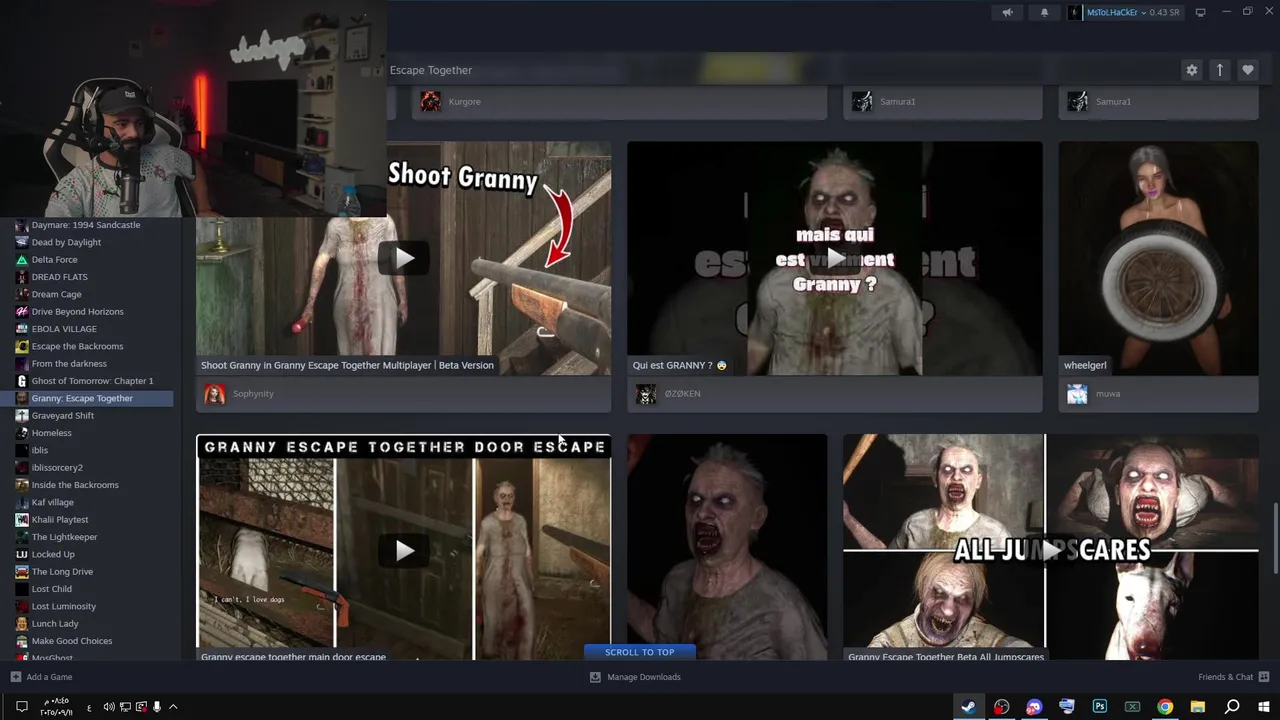Screen dimensions: 1280x720
Task: Click the upward arrow button in game header
Action: pyautogui.click(x=1219, y=70)
